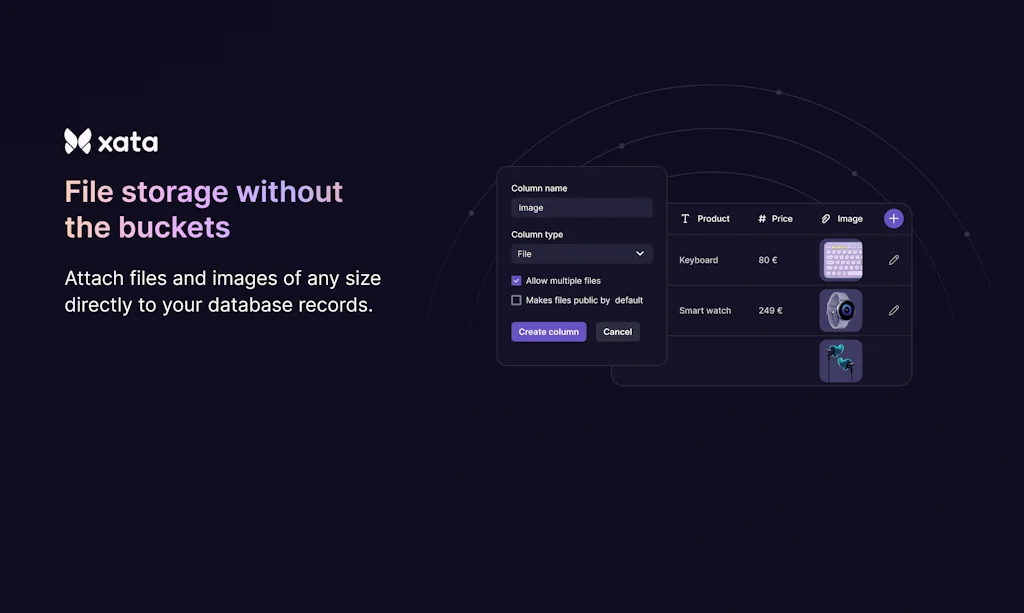Select the Product column header
The height and width of the screenshot is (613, 1024).
coord(713,219)
